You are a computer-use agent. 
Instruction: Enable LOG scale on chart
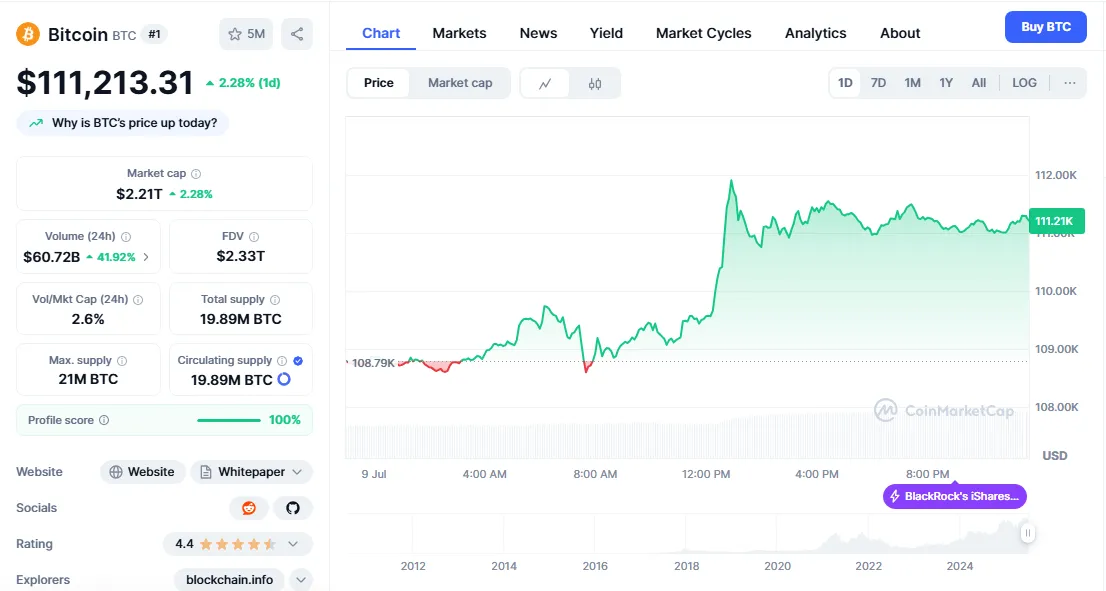point(1024,83)
